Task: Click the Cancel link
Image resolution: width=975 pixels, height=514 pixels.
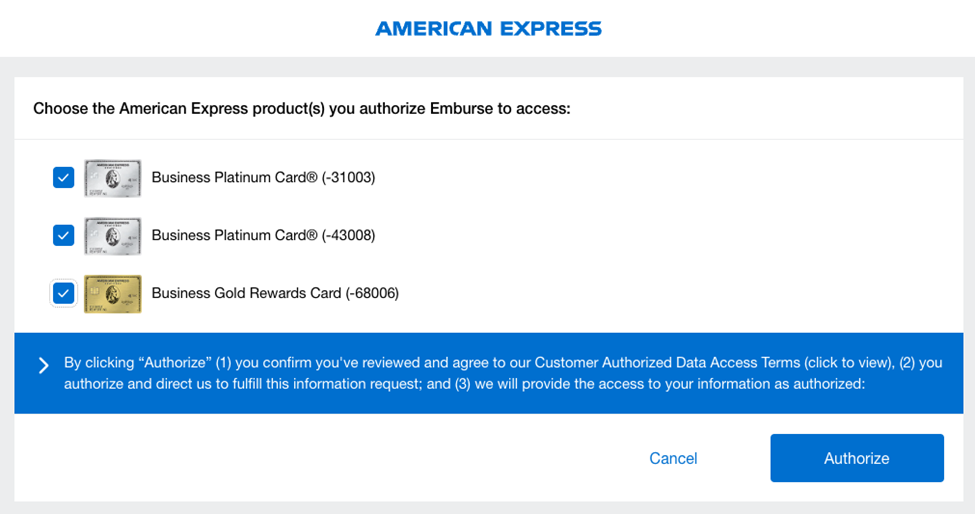Action: (x=673, y=458)
